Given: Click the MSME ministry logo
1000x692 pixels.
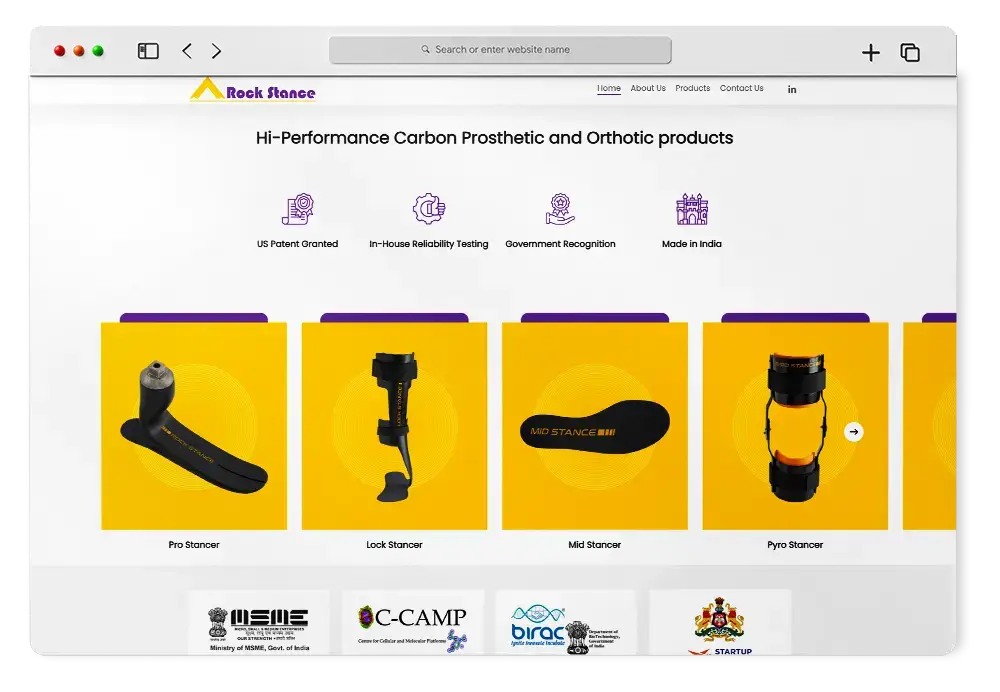Looking at the screenshot, I should [x=259, y=628].
